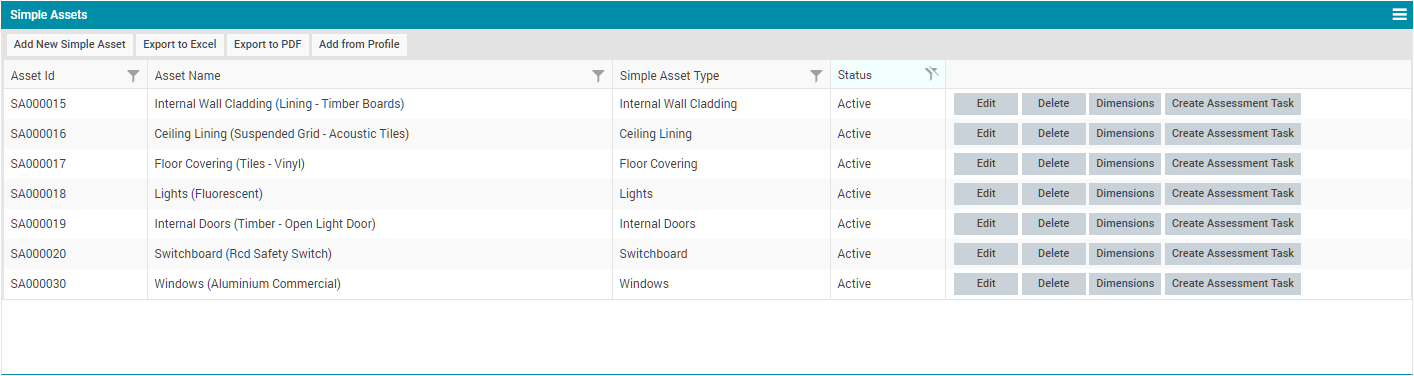Create Assessment Task for Lights (Fluorescent)
1414x376 pixels.
[x=1233, y=194]
